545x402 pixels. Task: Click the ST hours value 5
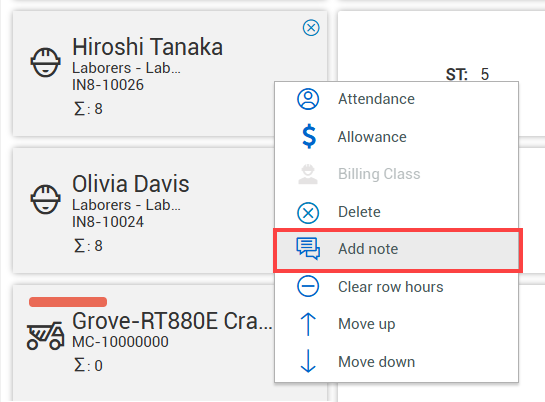tap(485, 74)
